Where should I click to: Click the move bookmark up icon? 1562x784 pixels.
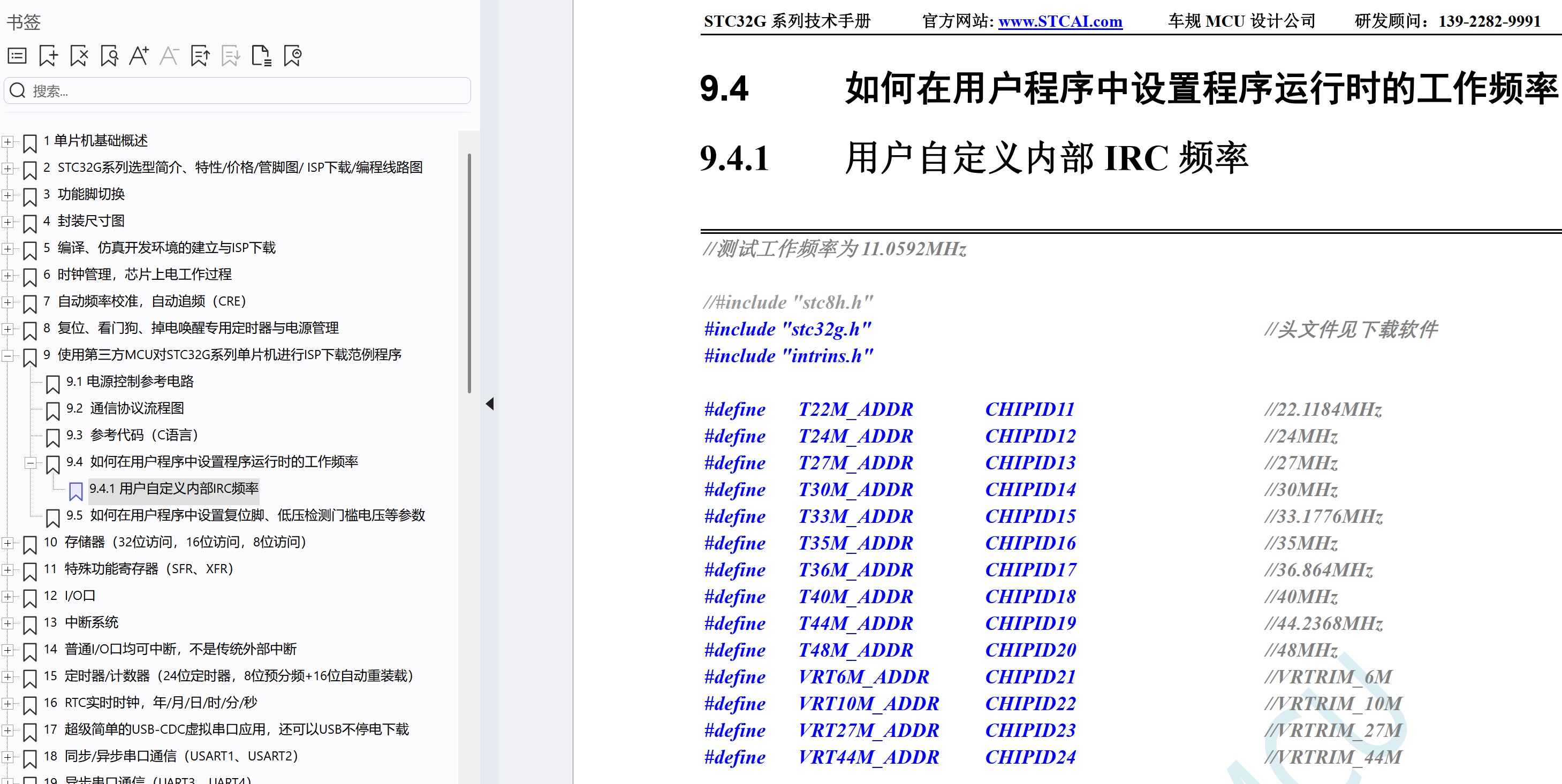coord(200,56)
